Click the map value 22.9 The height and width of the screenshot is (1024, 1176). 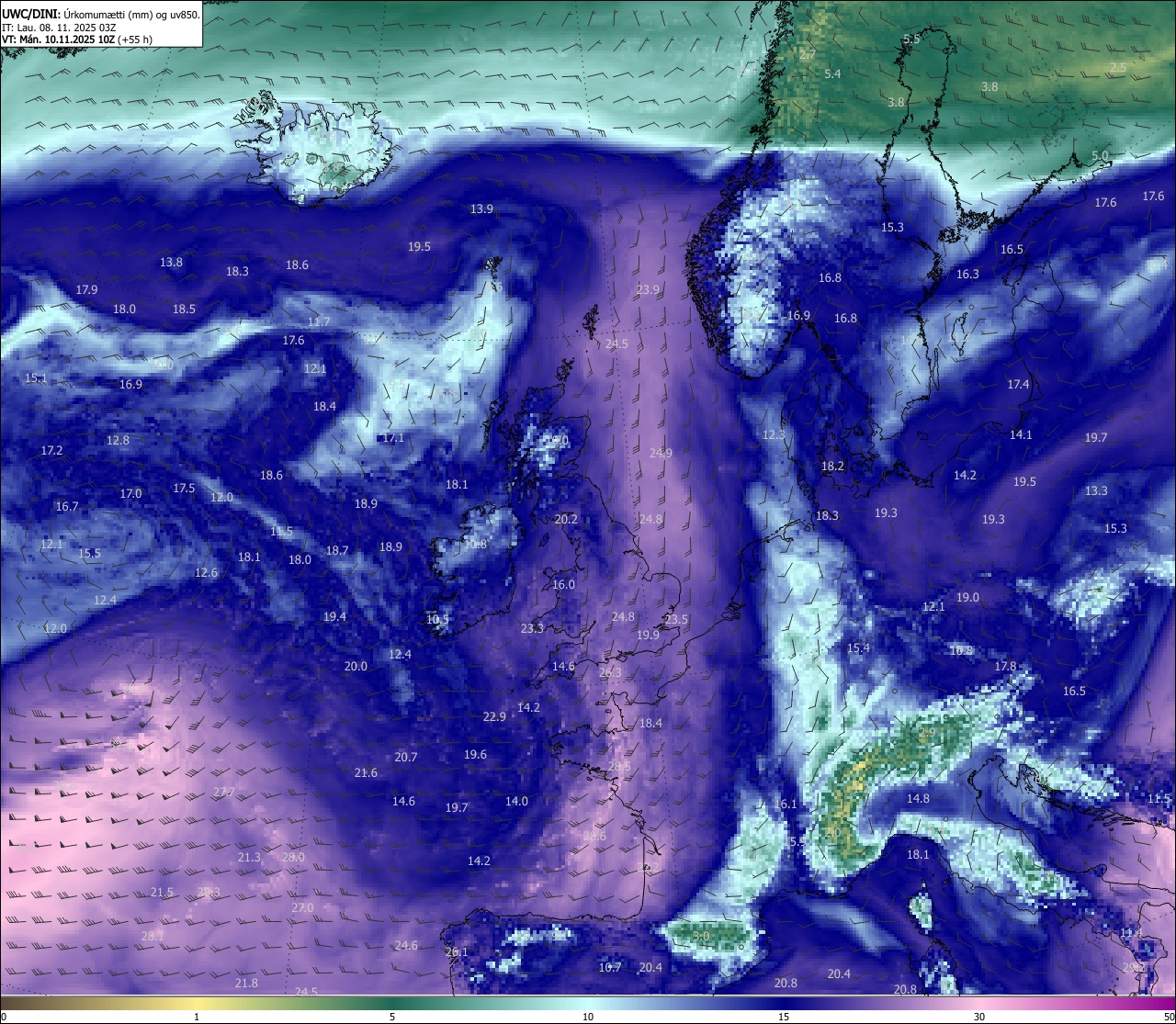[x=494, y=716]
